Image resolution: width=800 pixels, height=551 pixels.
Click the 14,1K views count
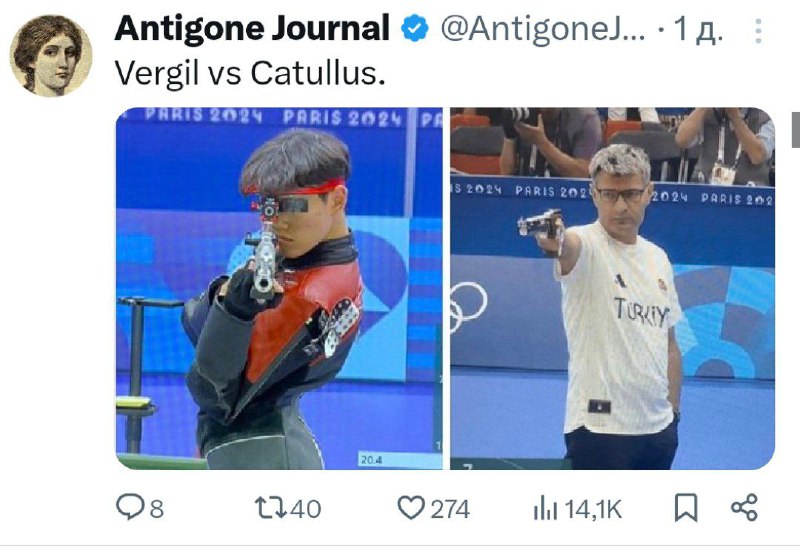(x=593, y=509)
